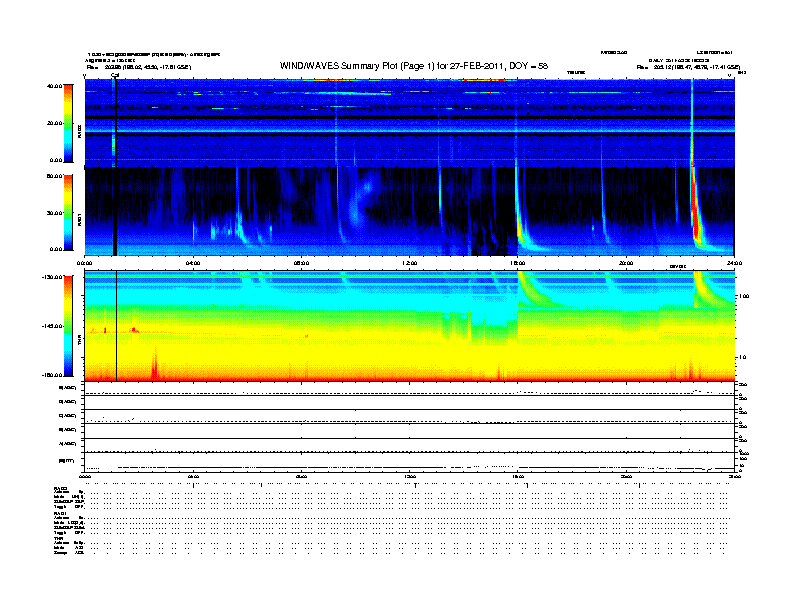Click the 24:00 label under the RAD1 spectrogram
The width and height of the screenshot is (792, 612).
[x=734, y=263]
